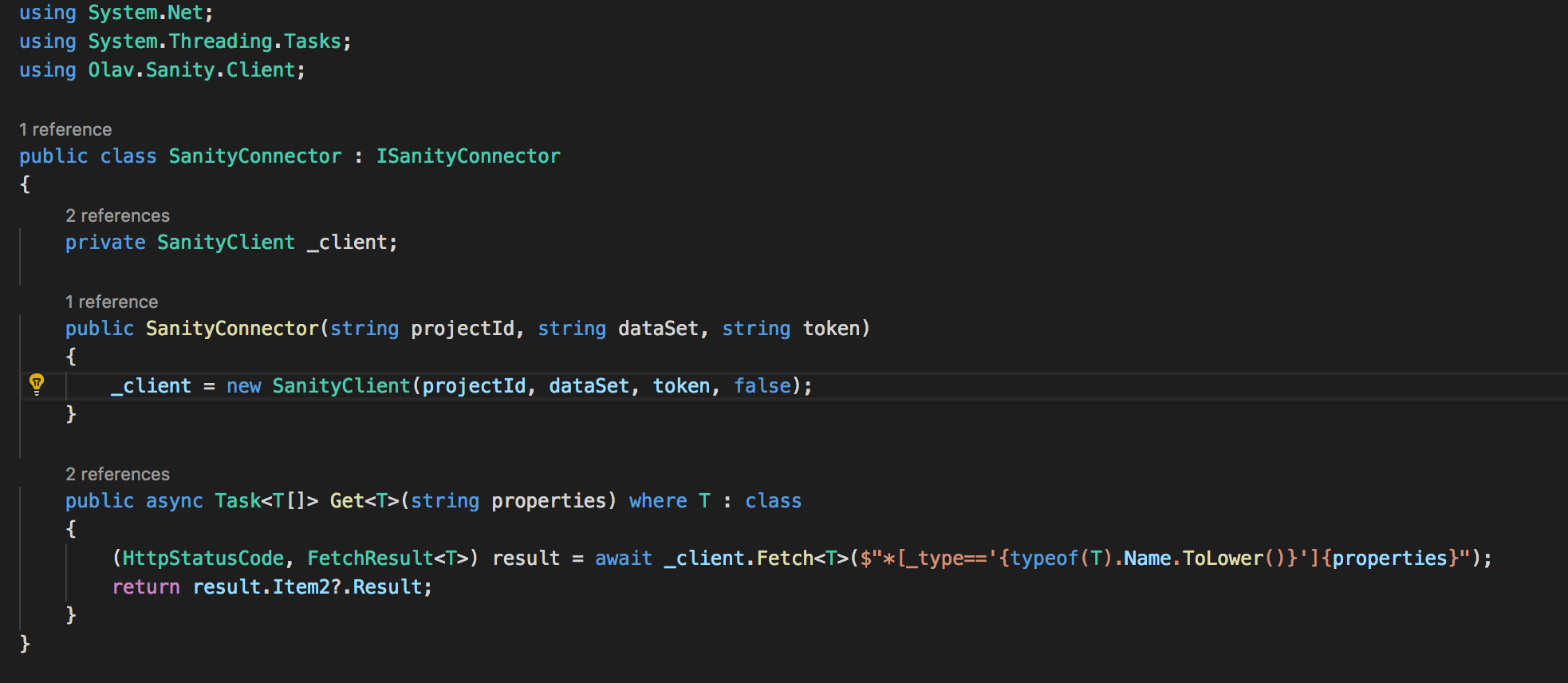Image resolution: width=1568 pixels, height=683 pixels.
Task: Open "1 reference" lens above SanityConnector class
Action: click(65, 129)
